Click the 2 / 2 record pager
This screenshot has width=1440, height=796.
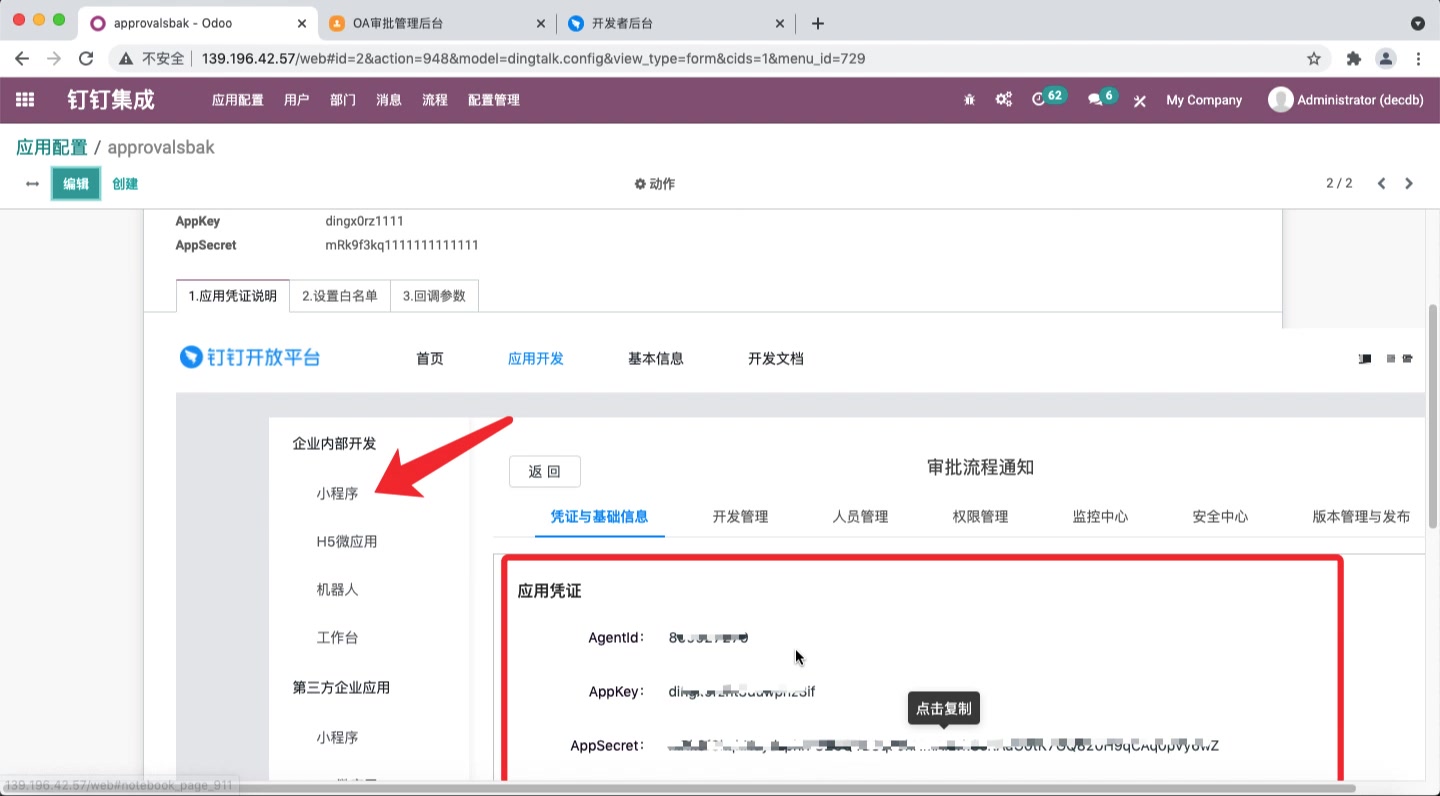pyautogui.click(x=1339, y=184)
